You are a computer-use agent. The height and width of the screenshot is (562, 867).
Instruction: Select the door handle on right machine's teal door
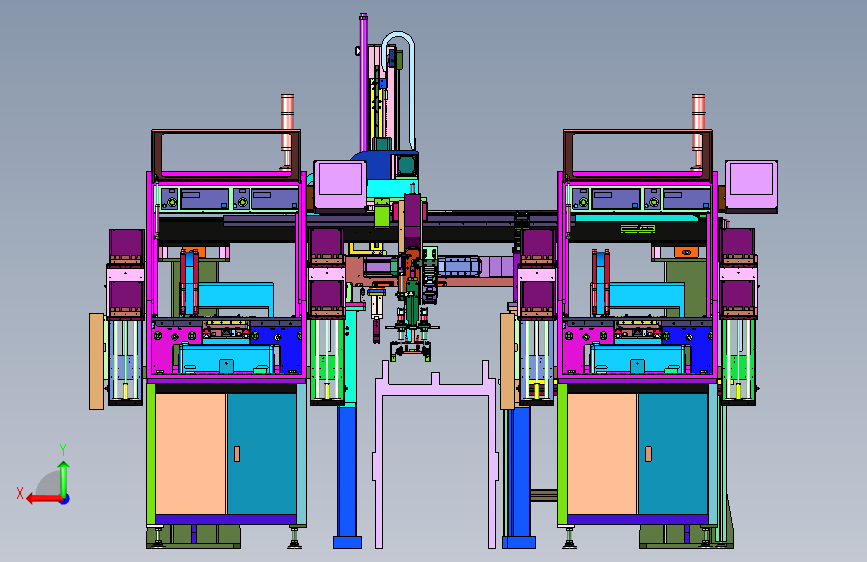[648, 454]
